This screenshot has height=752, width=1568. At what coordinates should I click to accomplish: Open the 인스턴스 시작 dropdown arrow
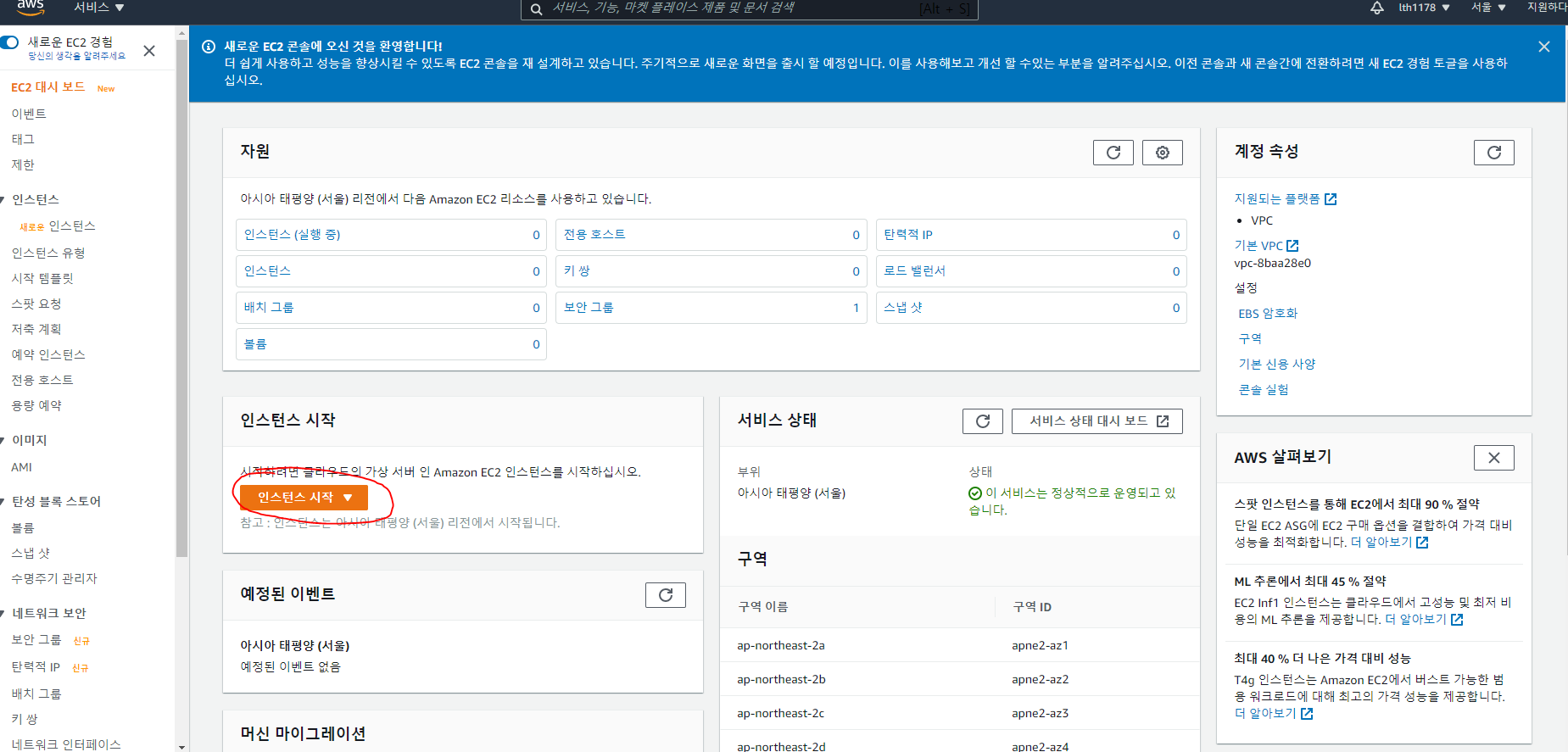click(348, 498)
